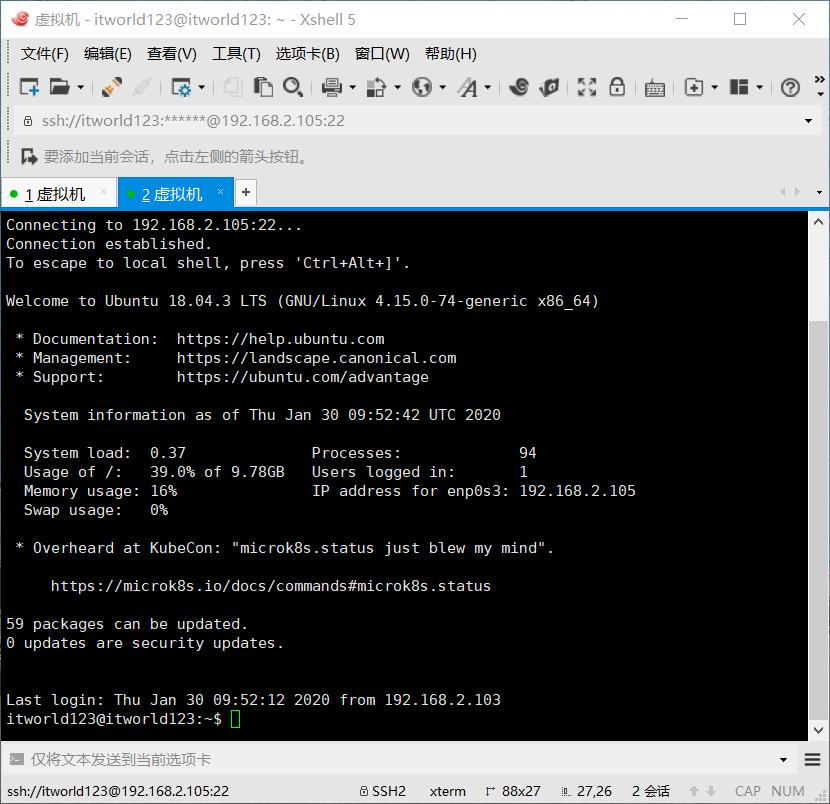Lock the screen using padlock icon
This screenshot has height=804, width=830.
click(617, 87)
